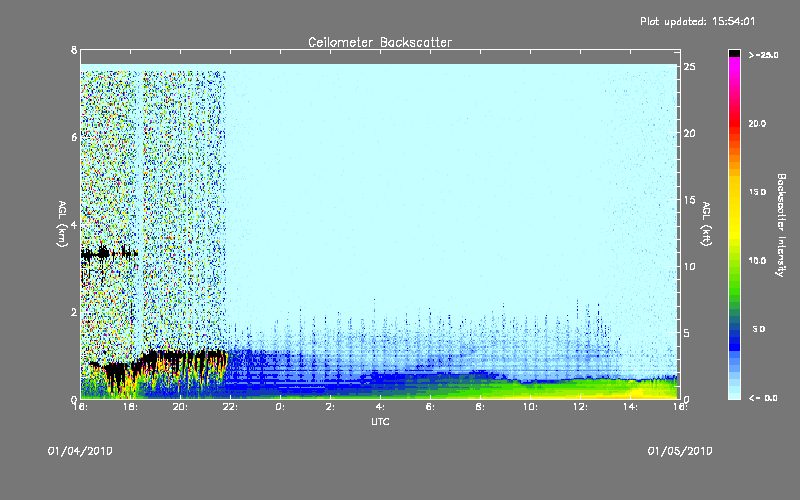Click the end date '01/05/2010'
The image size is (800, 500).
coord(680,451)
